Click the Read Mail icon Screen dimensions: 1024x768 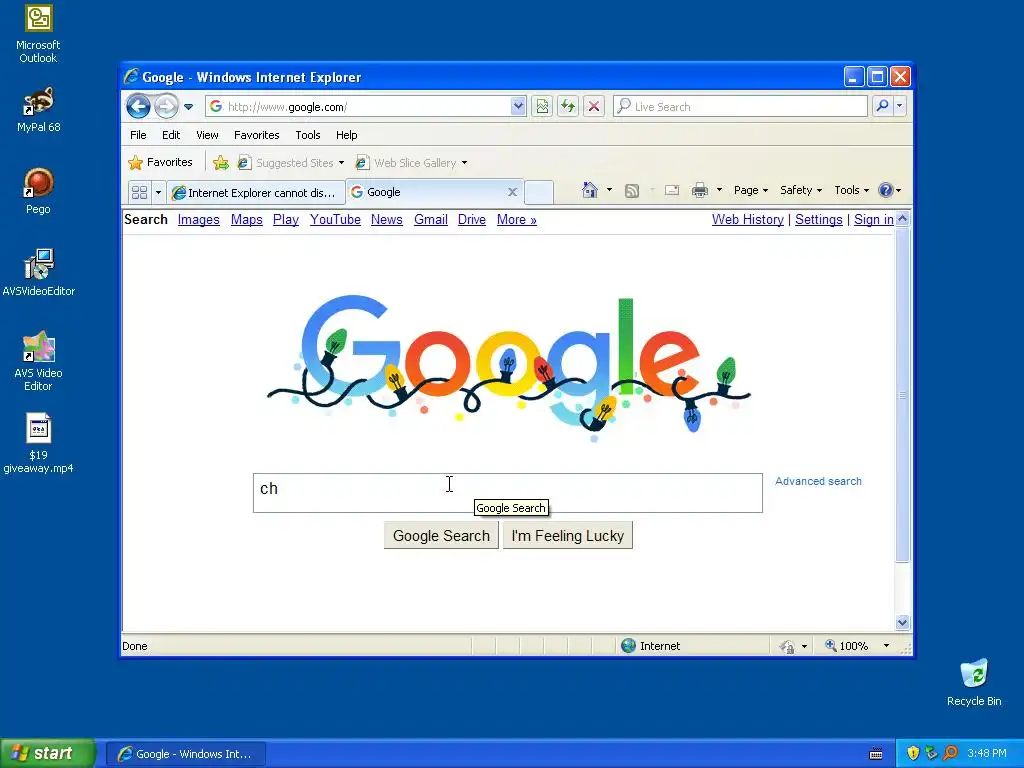(671, 190)
